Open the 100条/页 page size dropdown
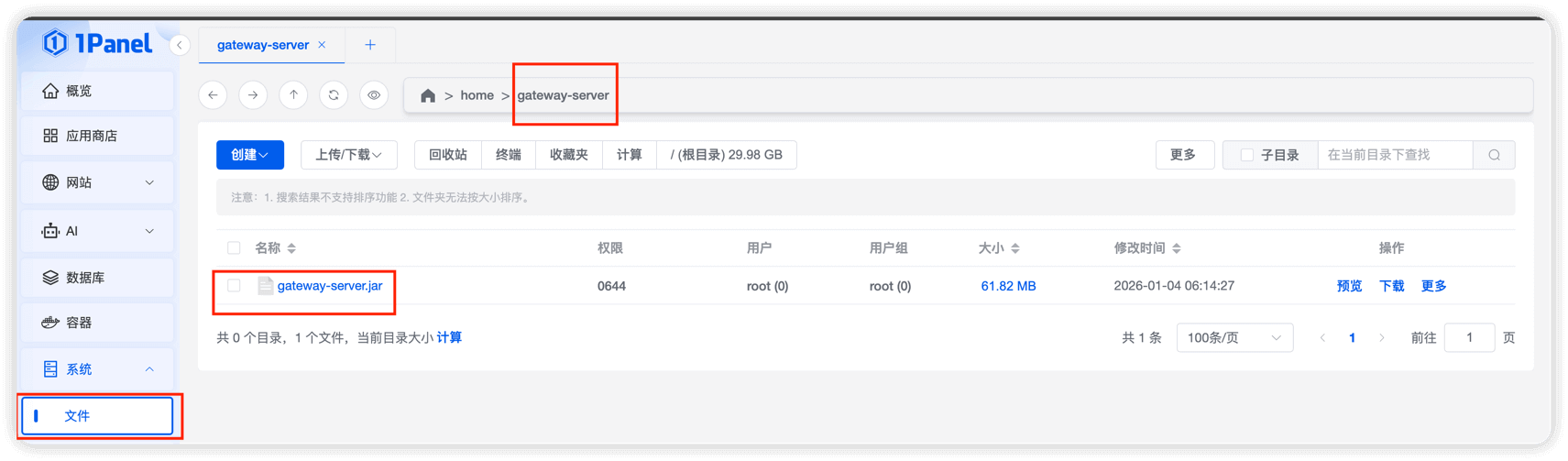This screenshot has height=461, width=1568. click(x=1234, y=338)
